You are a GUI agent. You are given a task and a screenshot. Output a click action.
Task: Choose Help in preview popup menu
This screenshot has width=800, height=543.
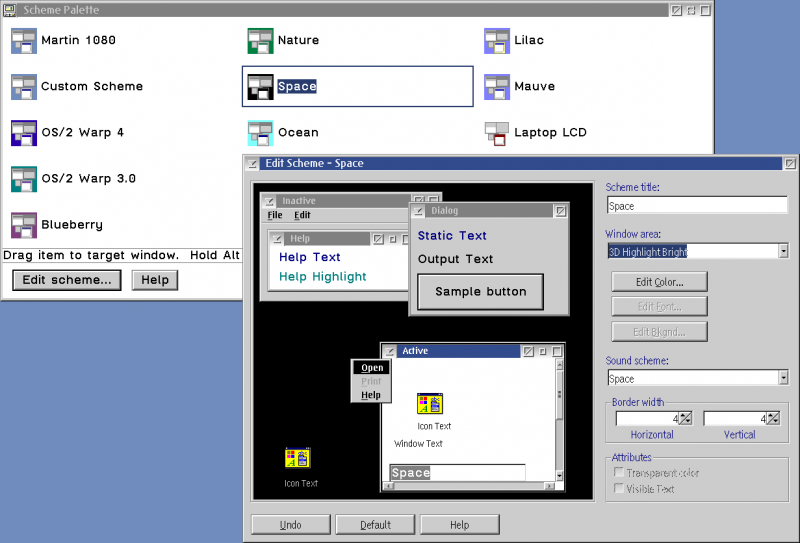pyautogui.click(x=371, y=395)
